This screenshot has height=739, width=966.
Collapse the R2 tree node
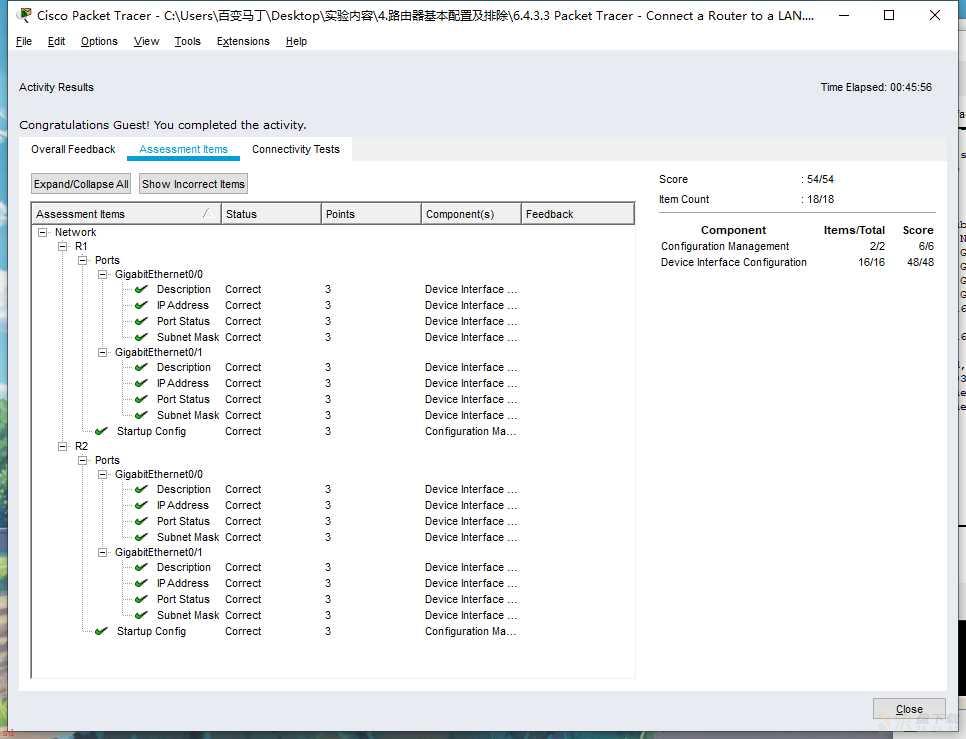click(63, 446)
